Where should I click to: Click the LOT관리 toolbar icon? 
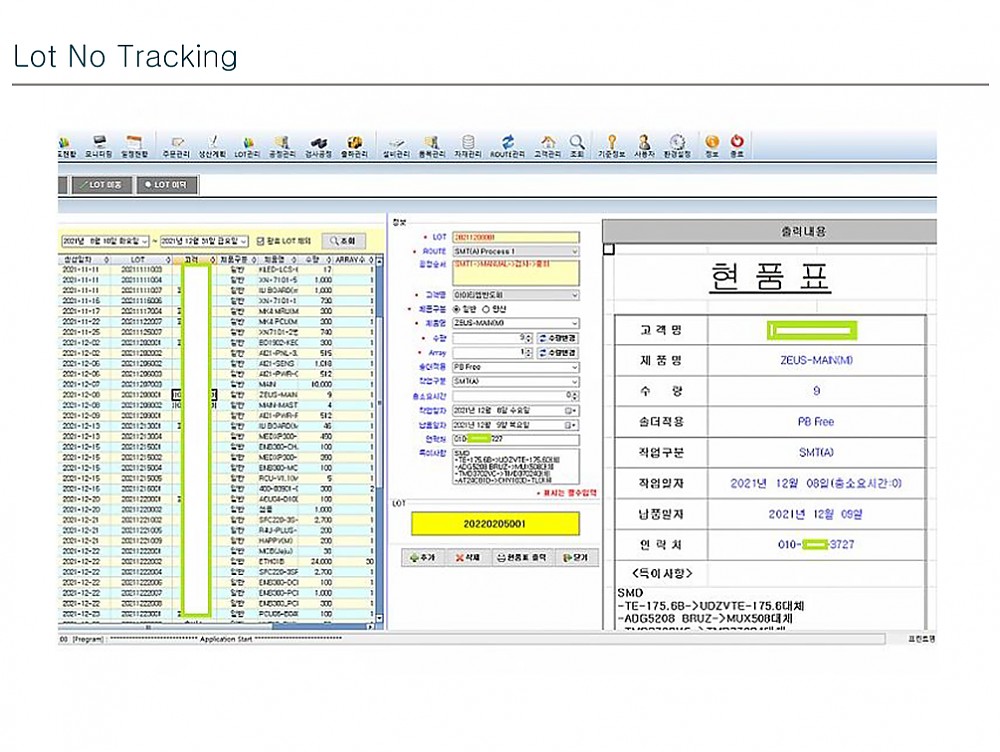click(x=247, y=146)
